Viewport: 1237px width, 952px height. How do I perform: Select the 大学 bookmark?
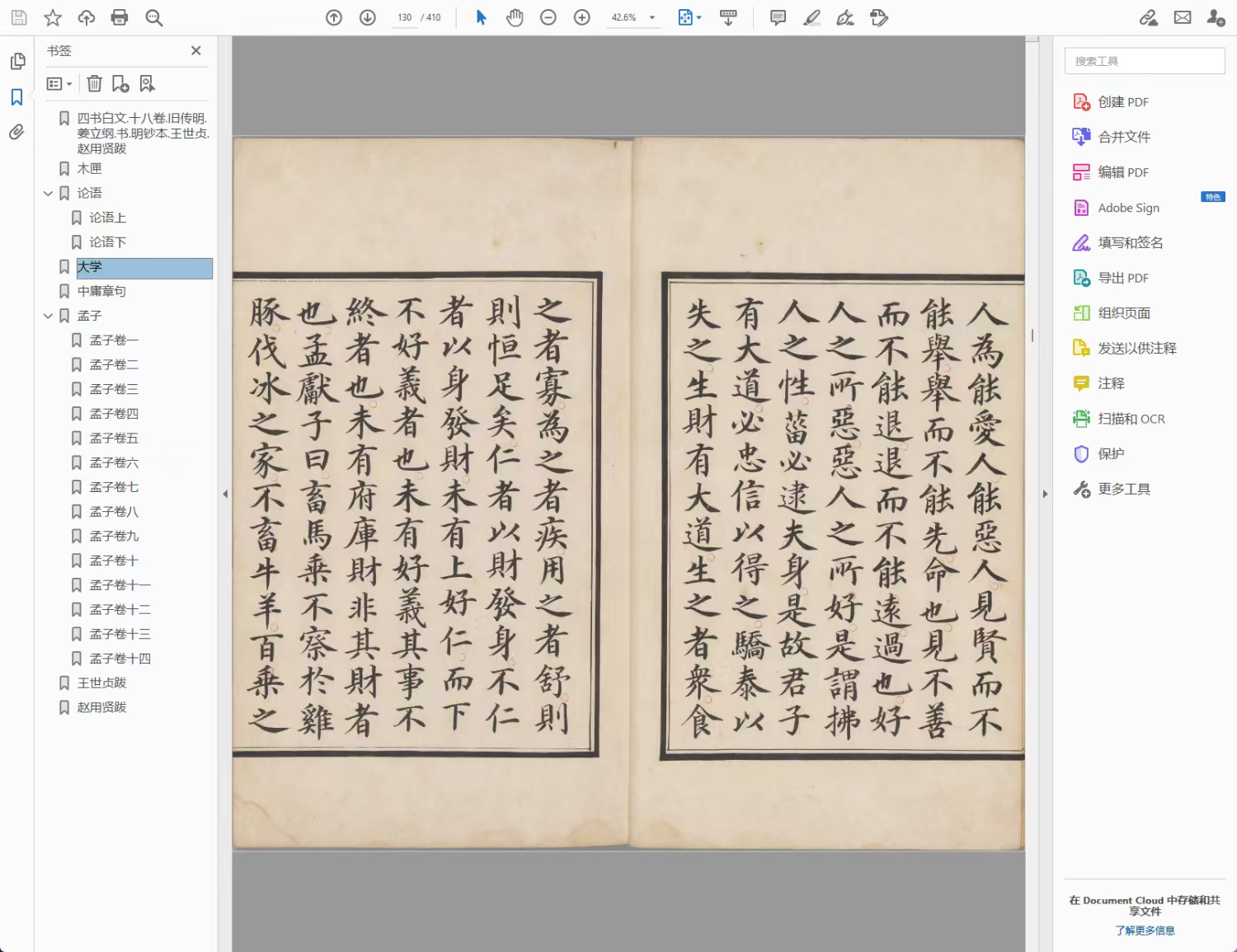144,267
